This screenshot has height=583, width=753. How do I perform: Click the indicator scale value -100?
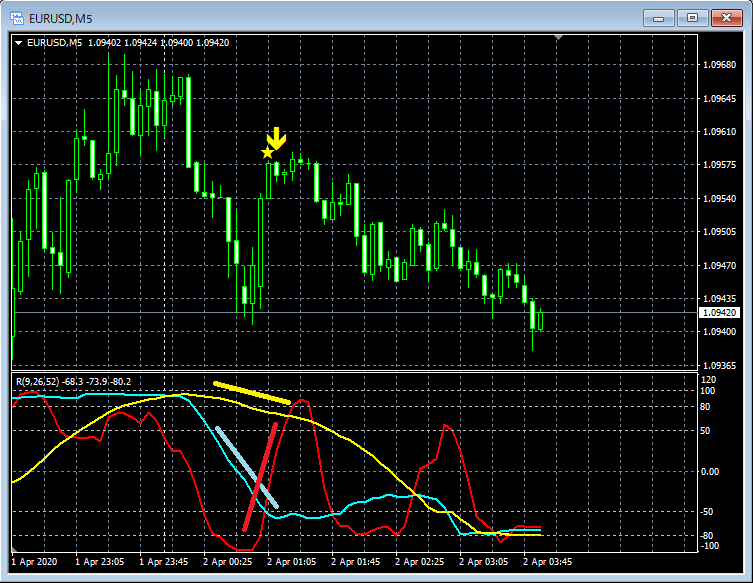click(x=709, y=546)
